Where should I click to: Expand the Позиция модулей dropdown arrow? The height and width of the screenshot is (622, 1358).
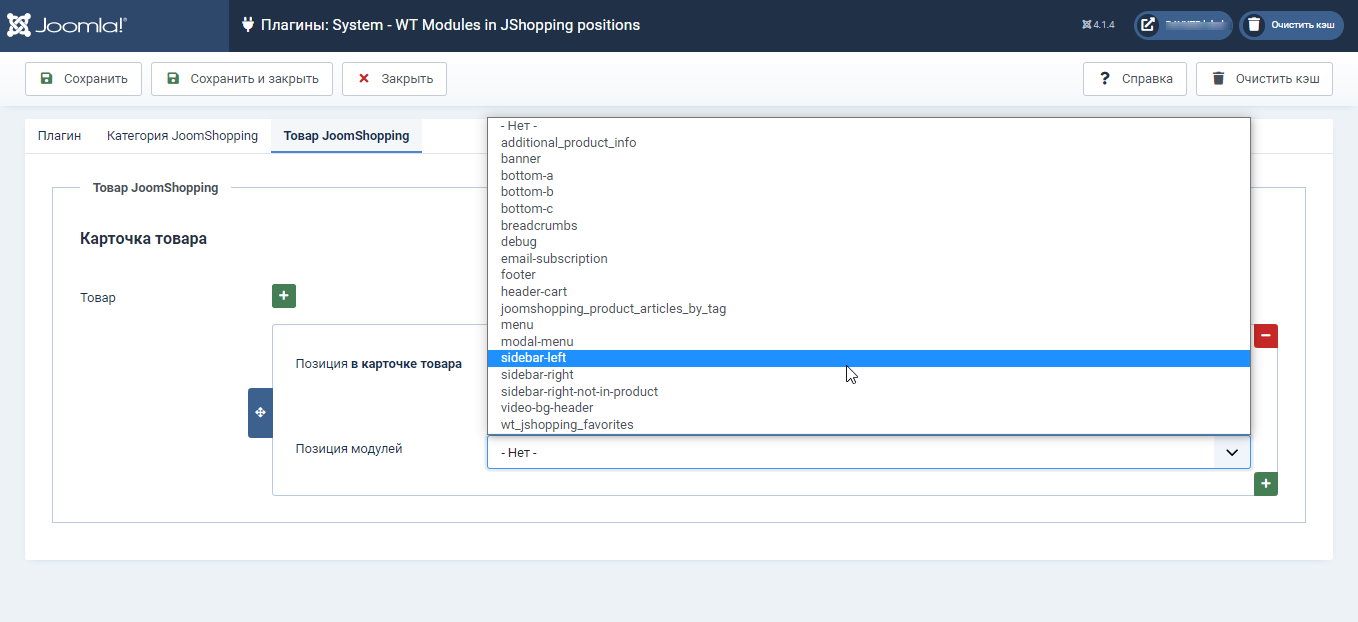point(1232,452)
